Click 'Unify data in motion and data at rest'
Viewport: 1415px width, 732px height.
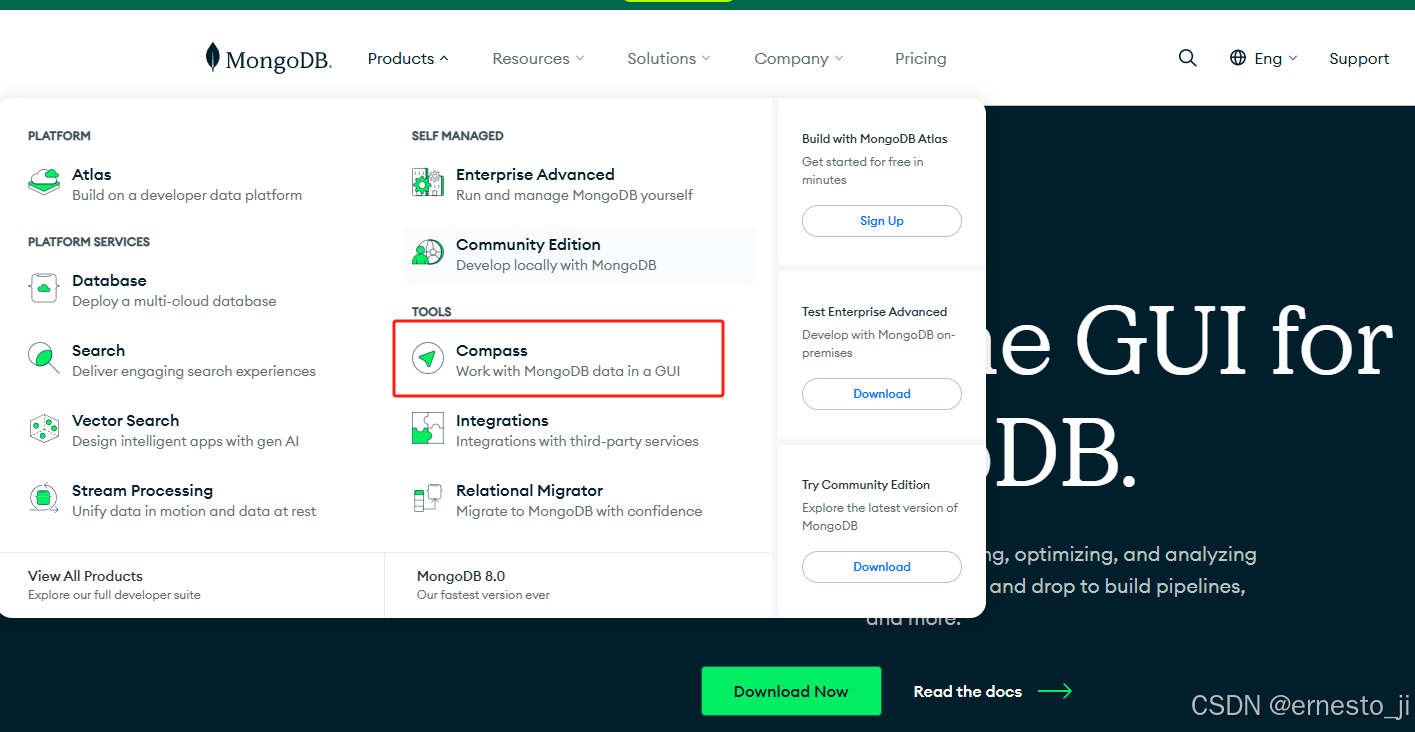click(x=194, y=511)
